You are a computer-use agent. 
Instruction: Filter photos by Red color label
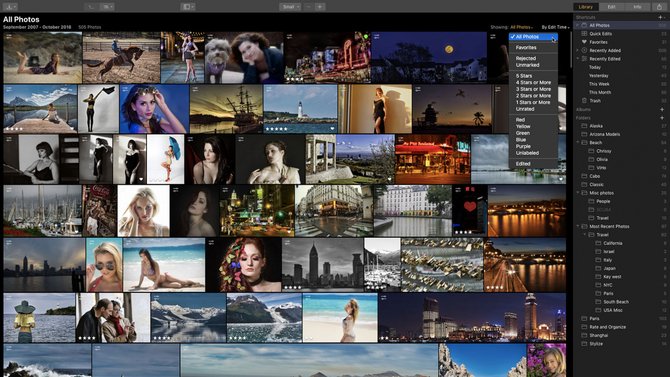click(x=520, y=120)
